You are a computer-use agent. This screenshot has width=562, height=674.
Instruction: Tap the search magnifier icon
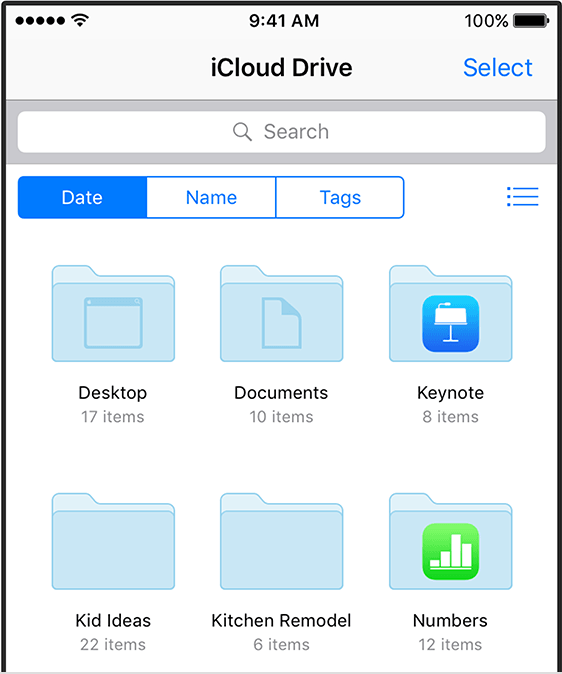[242, 132]
